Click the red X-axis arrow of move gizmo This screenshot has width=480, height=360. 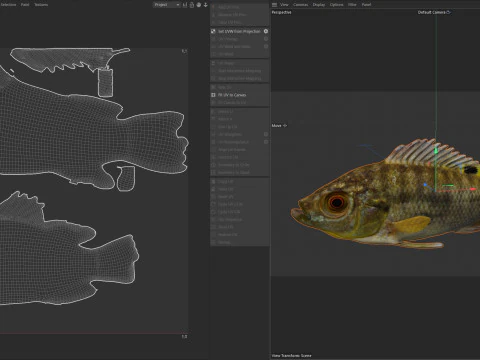(472, 189)
